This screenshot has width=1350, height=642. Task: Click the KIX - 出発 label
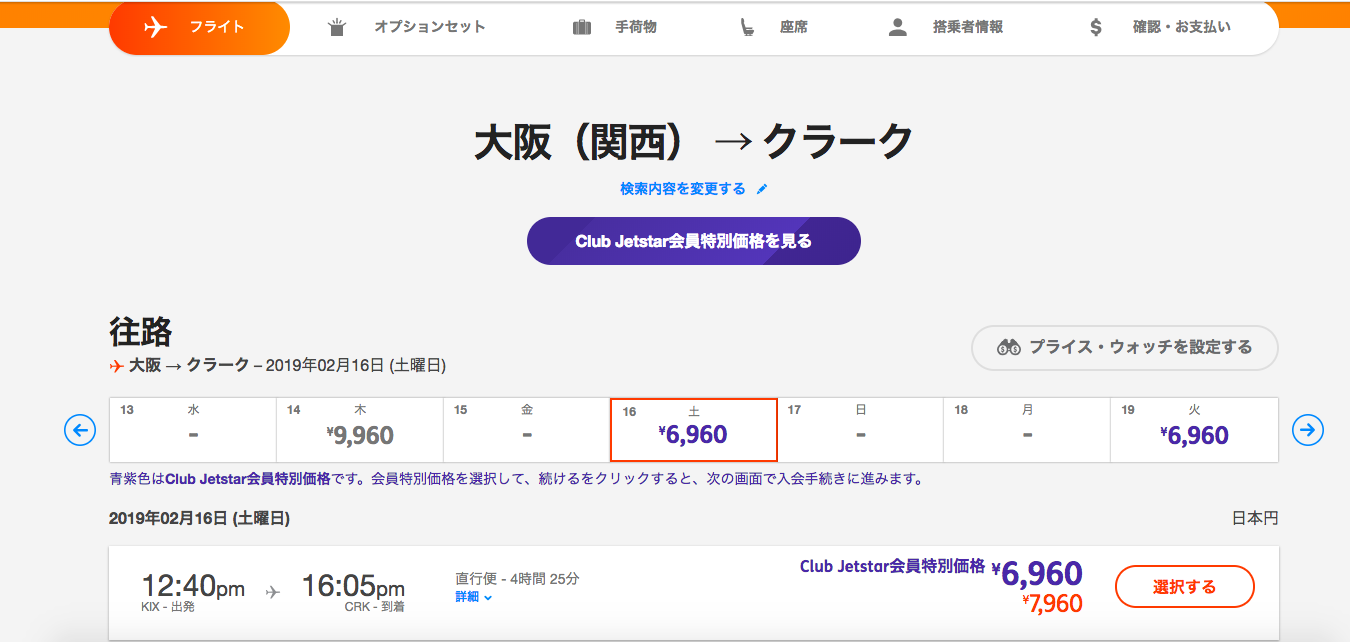[168, 607]
